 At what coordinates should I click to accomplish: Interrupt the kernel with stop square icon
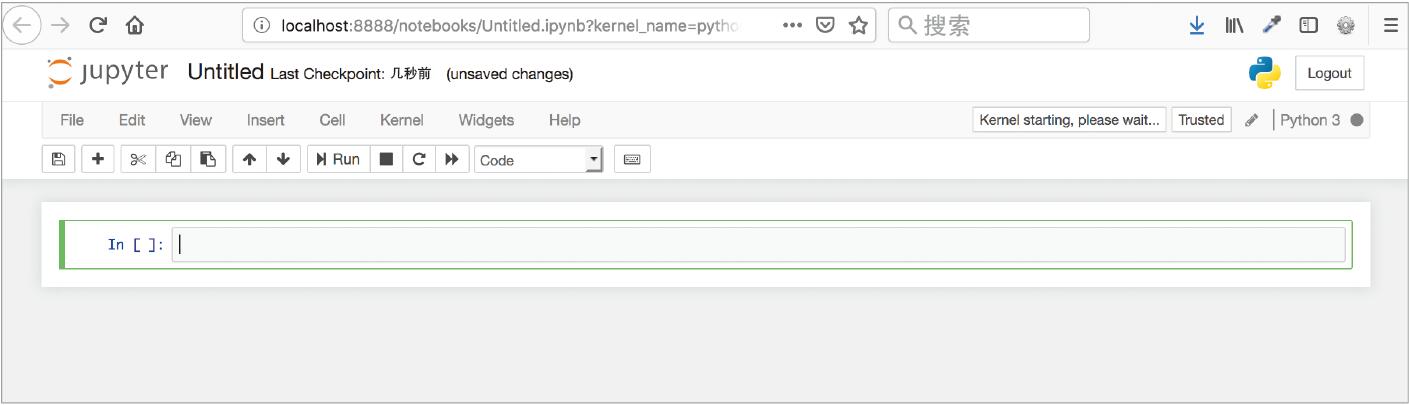[x=386, y=159]
